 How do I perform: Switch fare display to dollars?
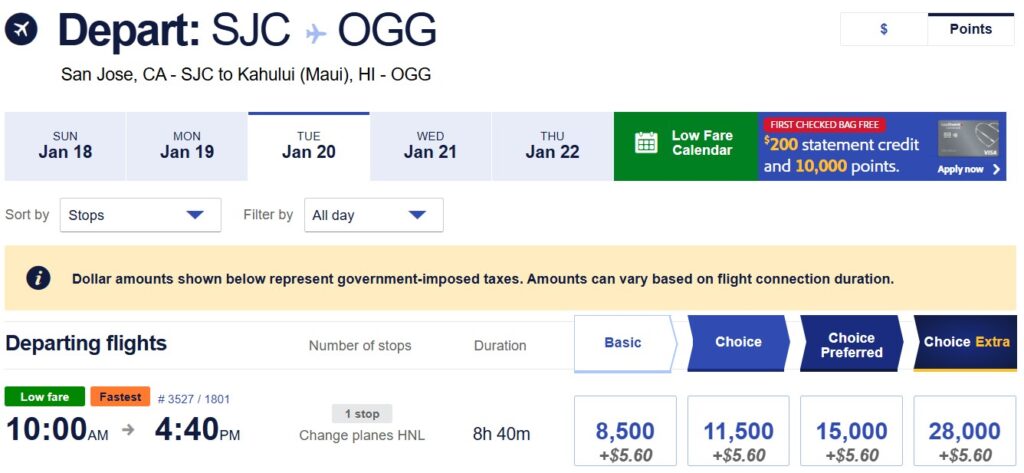click(883, 29)
